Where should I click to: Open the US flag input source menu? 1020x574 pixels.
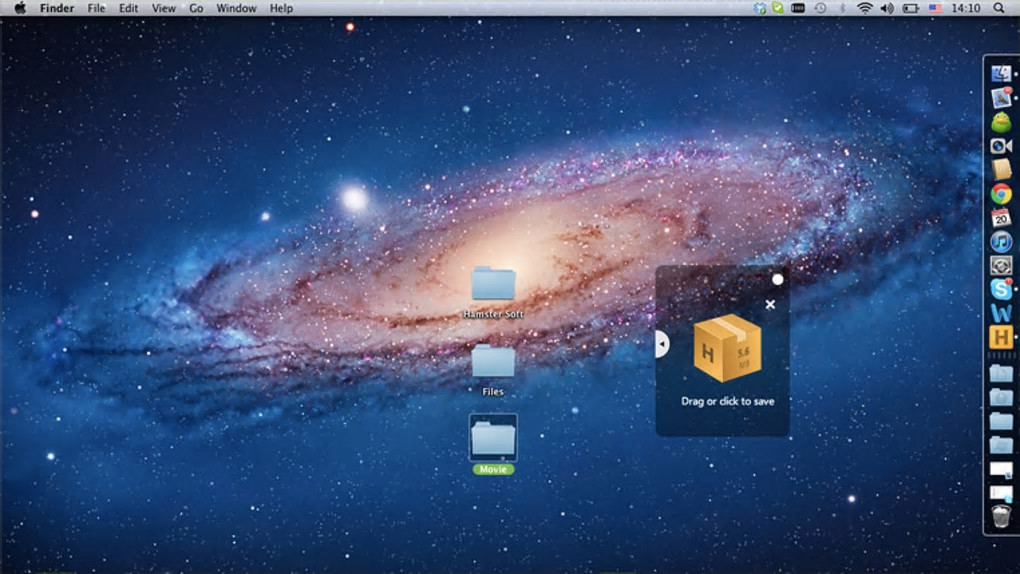point(935,8)
